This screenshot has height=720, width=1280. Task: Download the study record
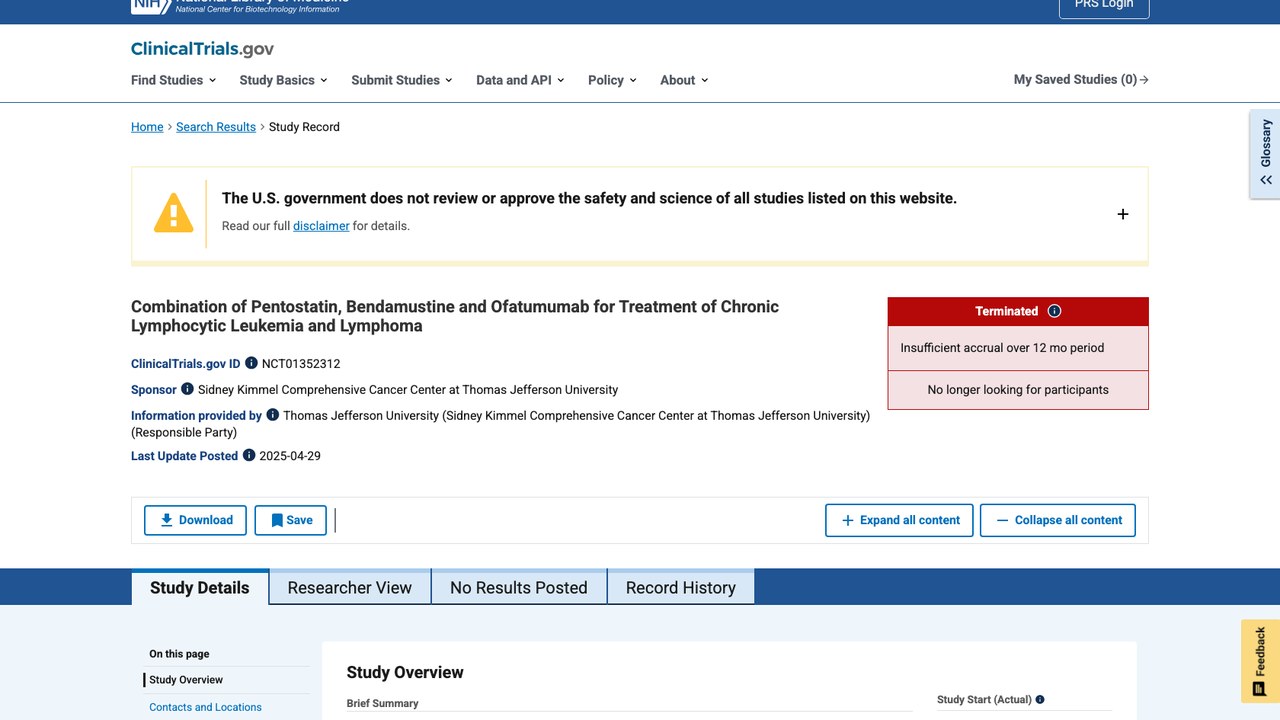[x=195, y=520]
